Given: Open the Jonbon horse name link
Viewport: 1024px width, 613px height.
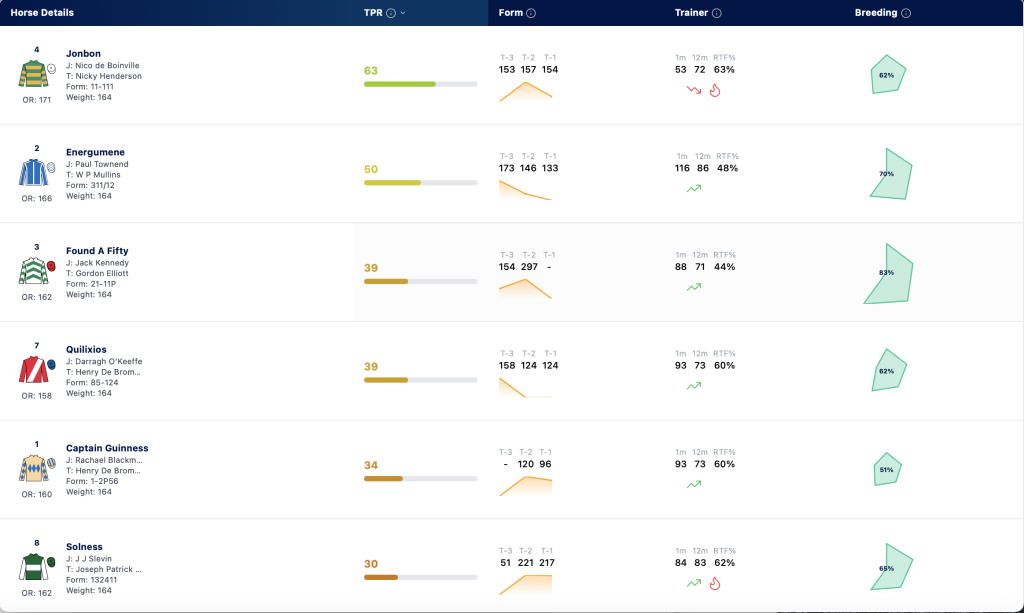Looking at the screenshot, I should click(x=83, y=54).
